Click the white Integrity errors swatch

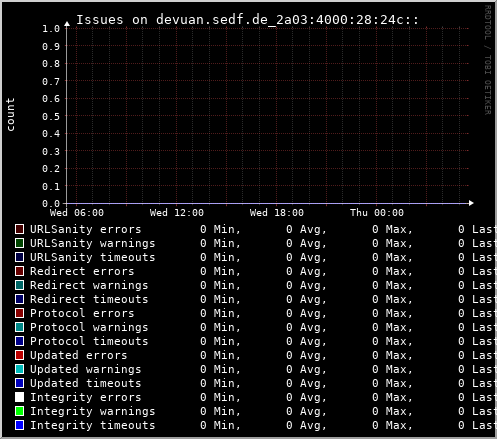[x=20, y=397]
